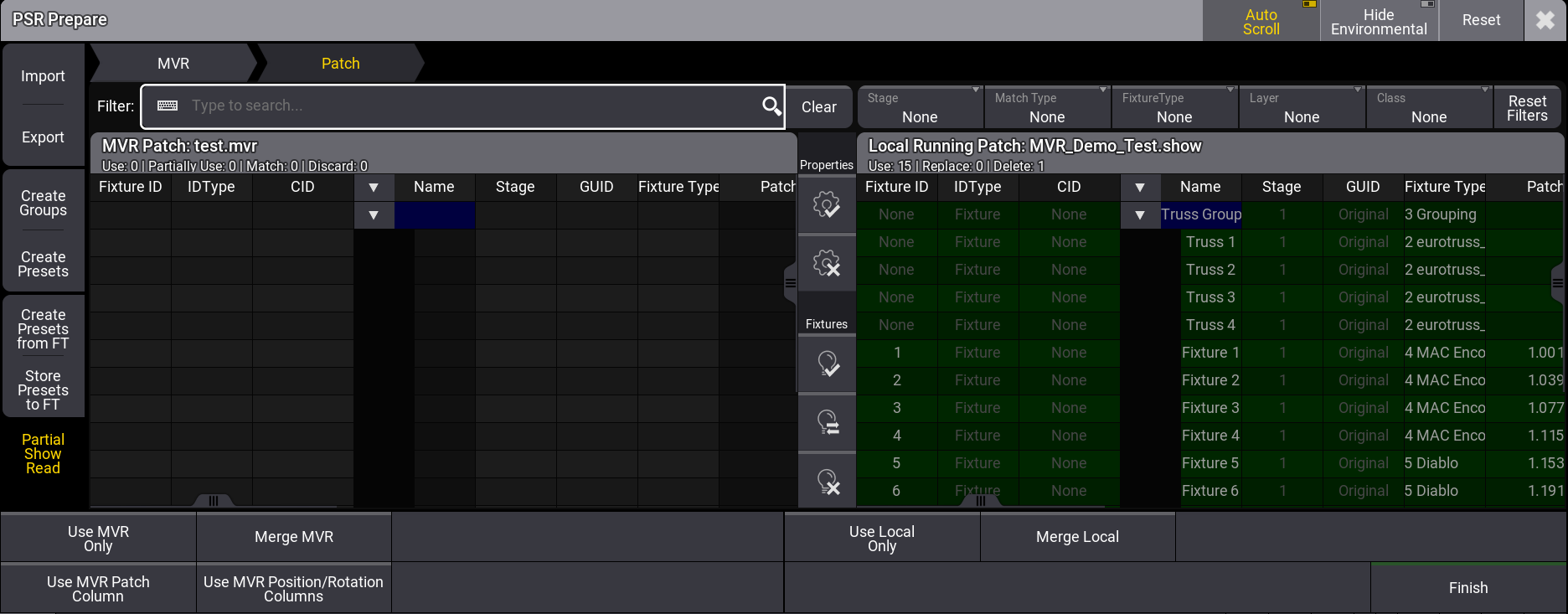Click Use Local Only

point(882,538)
